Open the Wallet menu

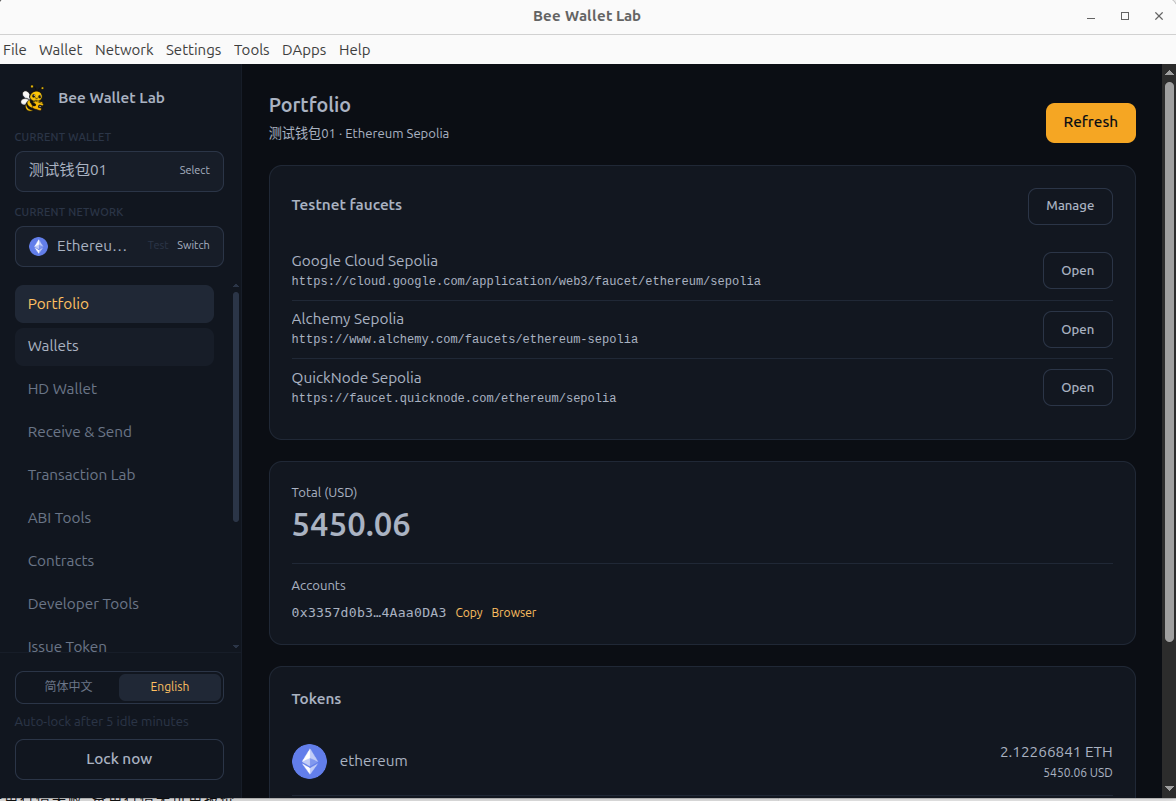pos(61,50)
